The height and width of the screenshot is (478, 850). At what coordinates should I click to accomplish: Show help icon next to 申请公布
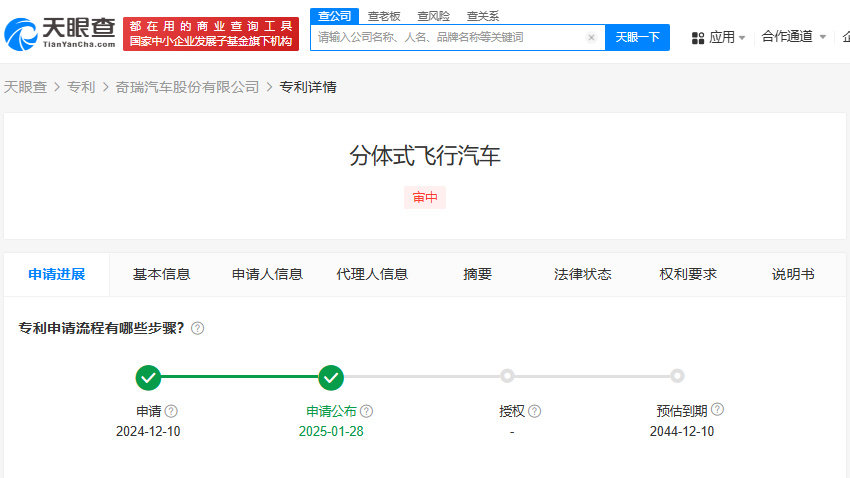click(366, 411)
